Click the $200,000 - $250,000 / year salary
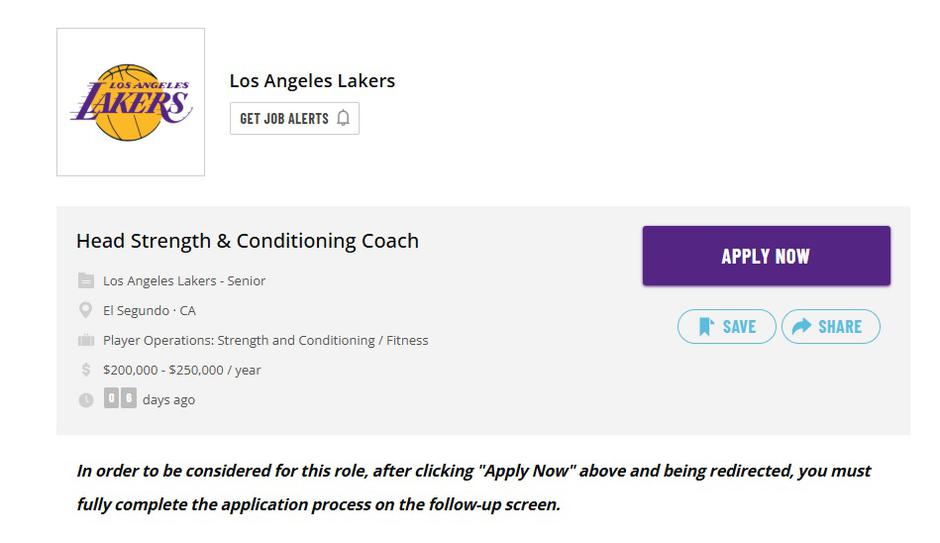This screenshot has height=543, width=940. [181, 370]
